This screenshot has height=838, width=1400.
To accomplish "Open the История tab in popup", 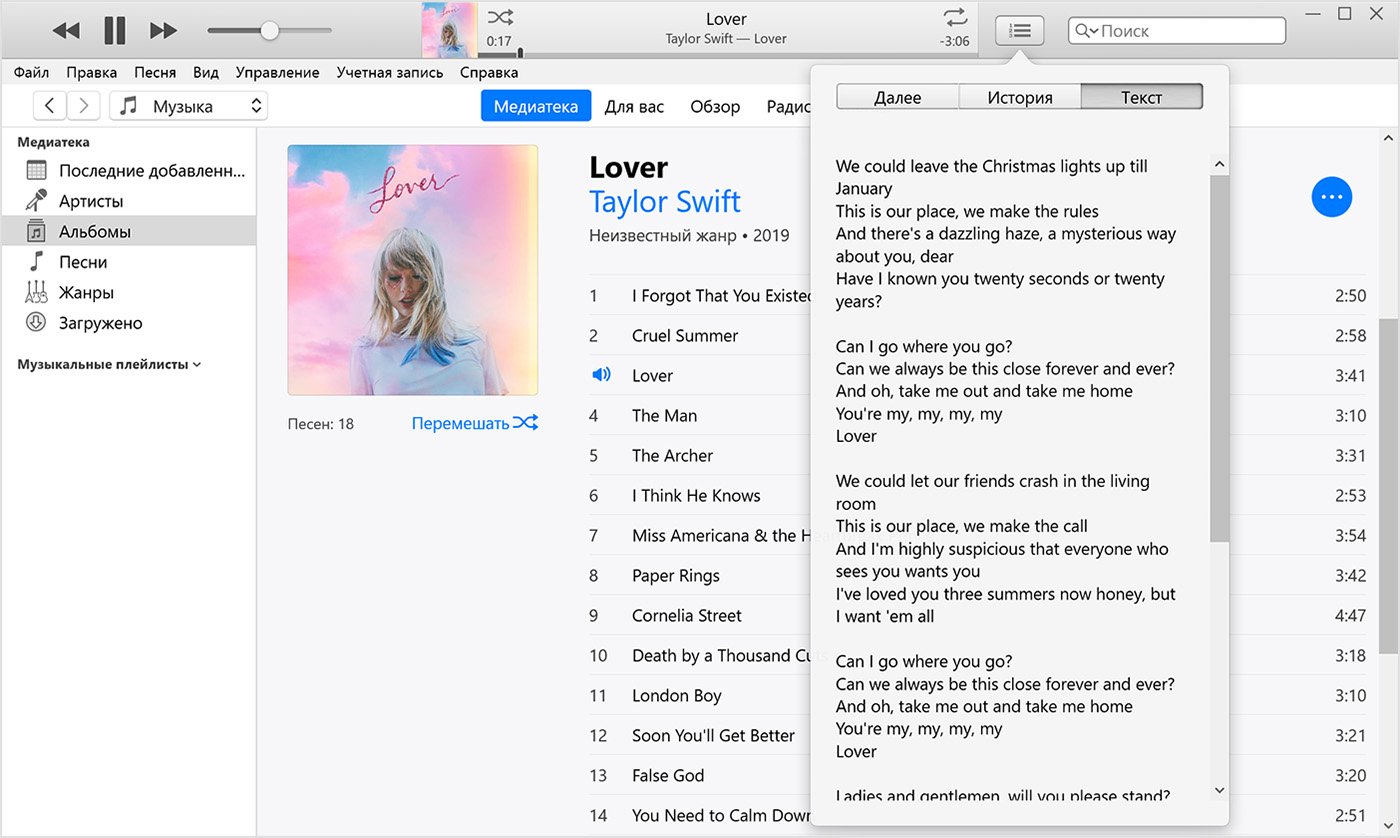I will coord(1020,97).
